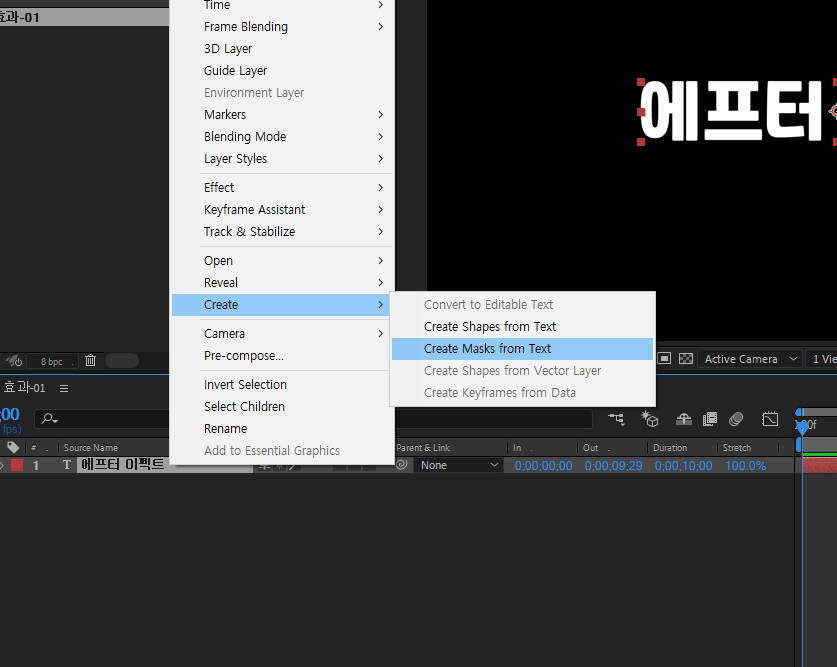Viewport: 837px width, 667px height.
Task: Choose Select Children menu item
Action: [x=283, y=407]
